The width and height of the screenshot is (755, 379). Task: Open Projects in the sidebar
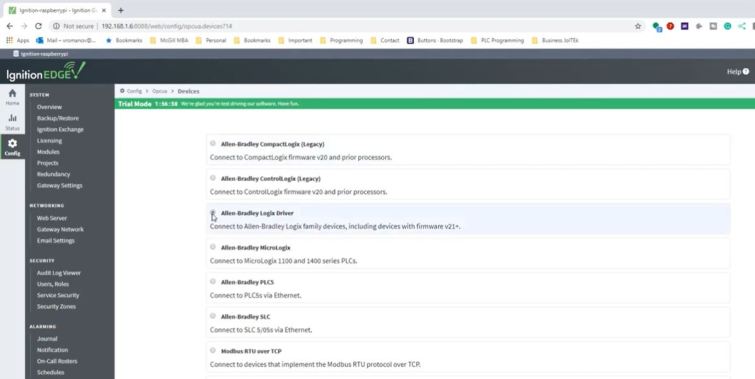click(48, 163)
